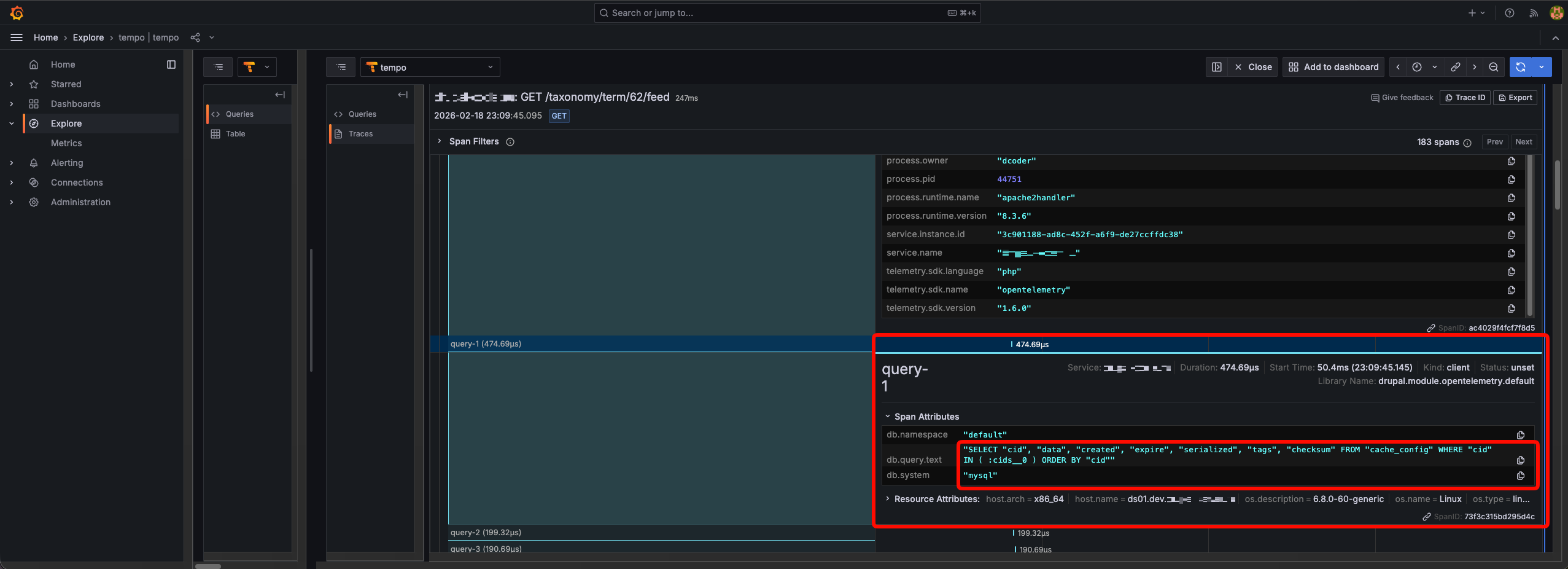
Task: Select Traces in the outline panel
Action: pos(360,134)
